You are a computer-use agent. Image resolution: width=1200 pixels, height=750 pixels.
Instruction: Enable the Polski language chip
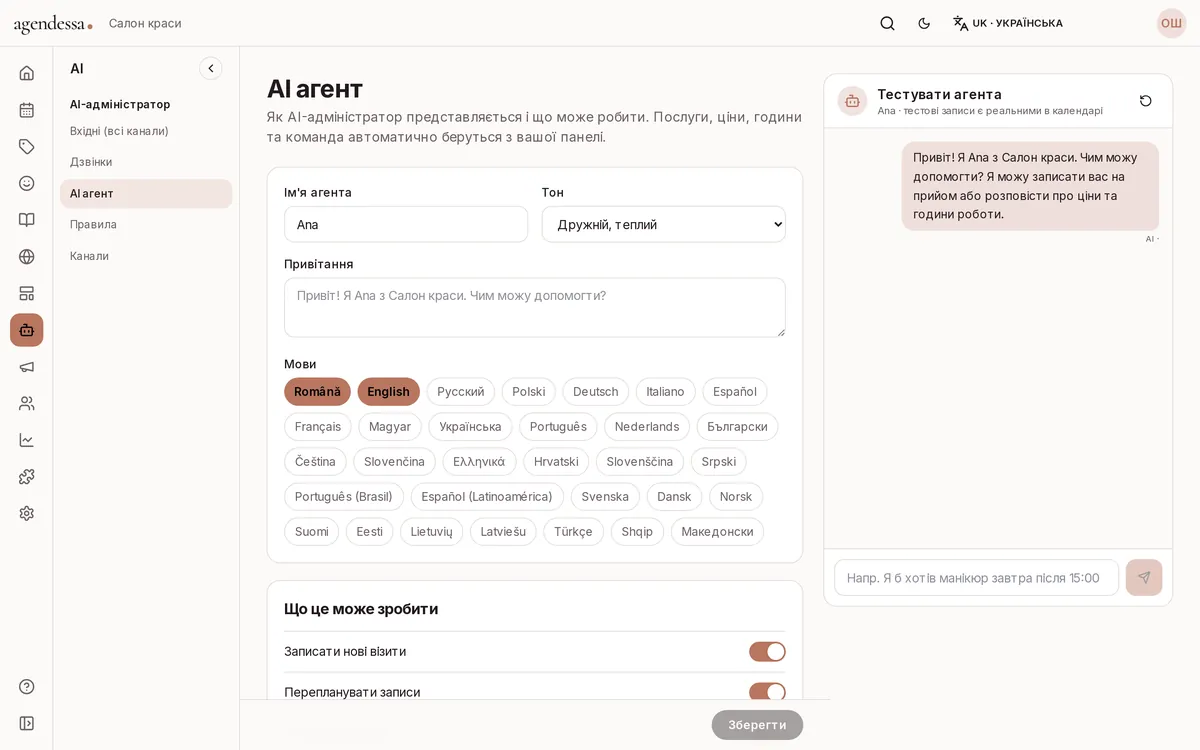pos(528,392)
